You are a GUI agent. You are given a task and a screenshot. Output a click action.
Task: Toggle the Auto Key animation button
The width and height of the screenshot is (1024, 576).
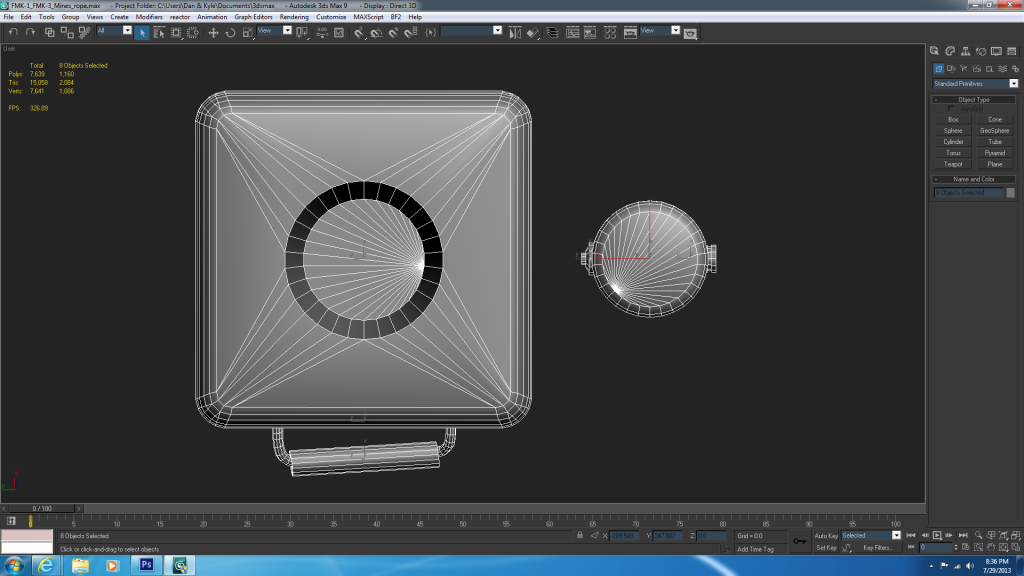click(x=826, y=536)
